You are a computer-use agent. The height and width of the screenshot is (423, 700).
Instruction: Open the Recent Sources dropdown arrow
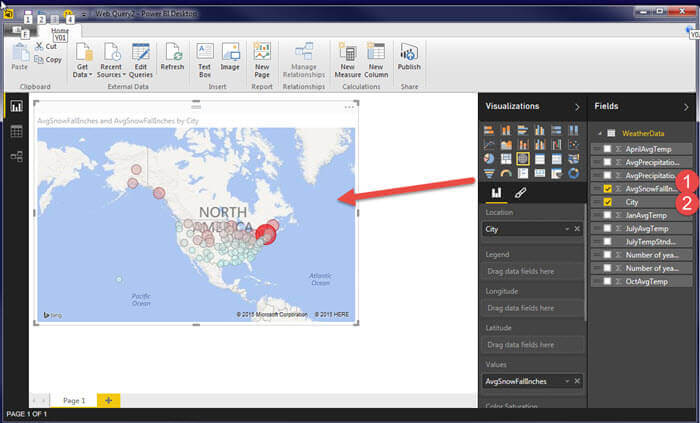pyautogui.click(x=124, y=75)
